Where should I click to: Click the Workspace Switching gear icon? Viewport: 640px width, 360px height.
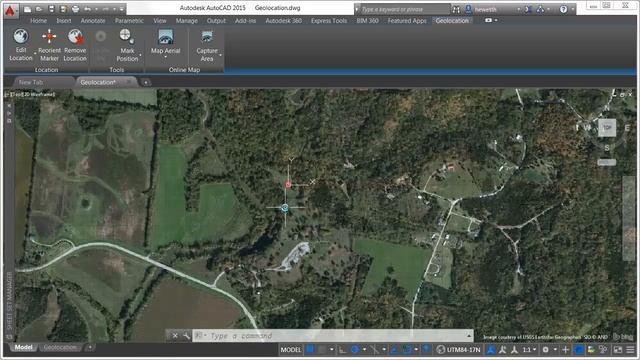[546, 350]
